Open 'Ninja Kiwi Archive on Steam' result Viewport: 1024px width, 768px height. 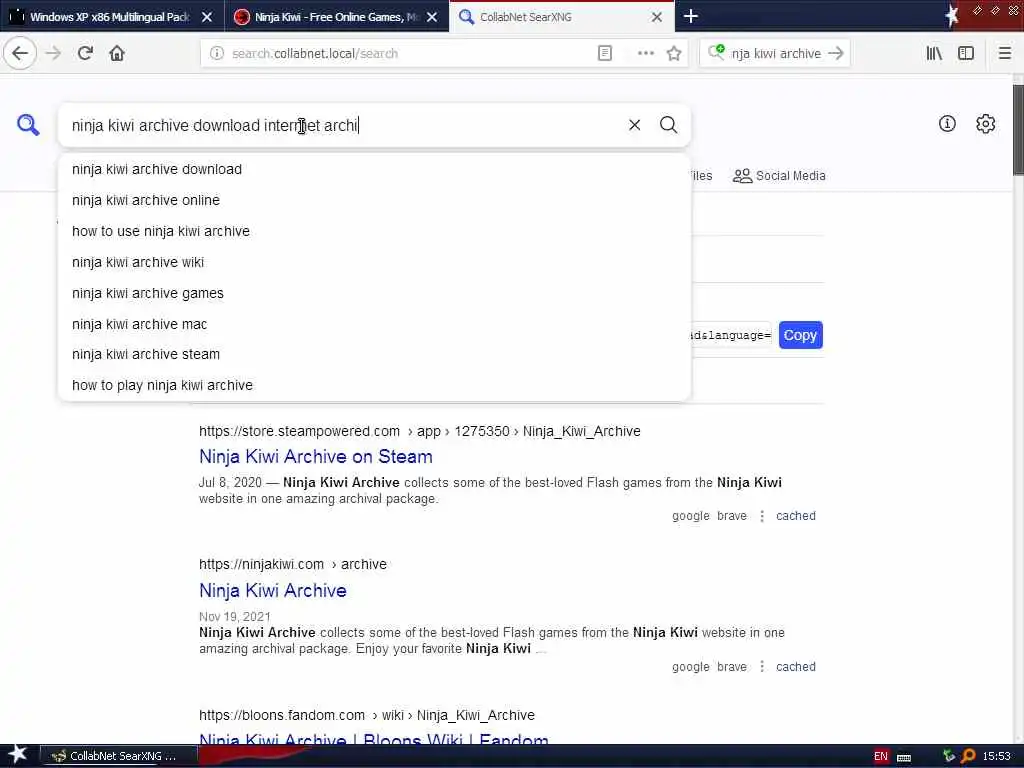(x=315, y=456)
